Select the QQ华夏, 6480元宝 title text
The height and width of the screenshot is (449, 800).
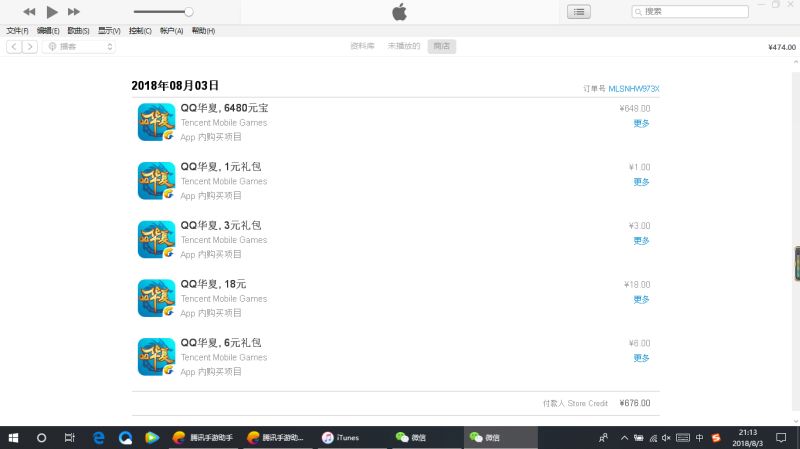tap(224, 108)
